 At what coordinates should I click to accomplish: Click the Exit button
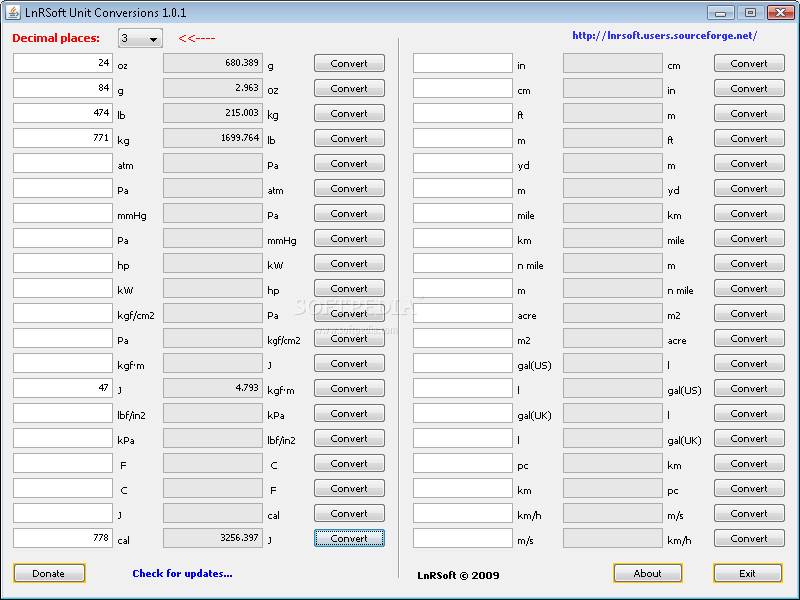click(747, 573)
